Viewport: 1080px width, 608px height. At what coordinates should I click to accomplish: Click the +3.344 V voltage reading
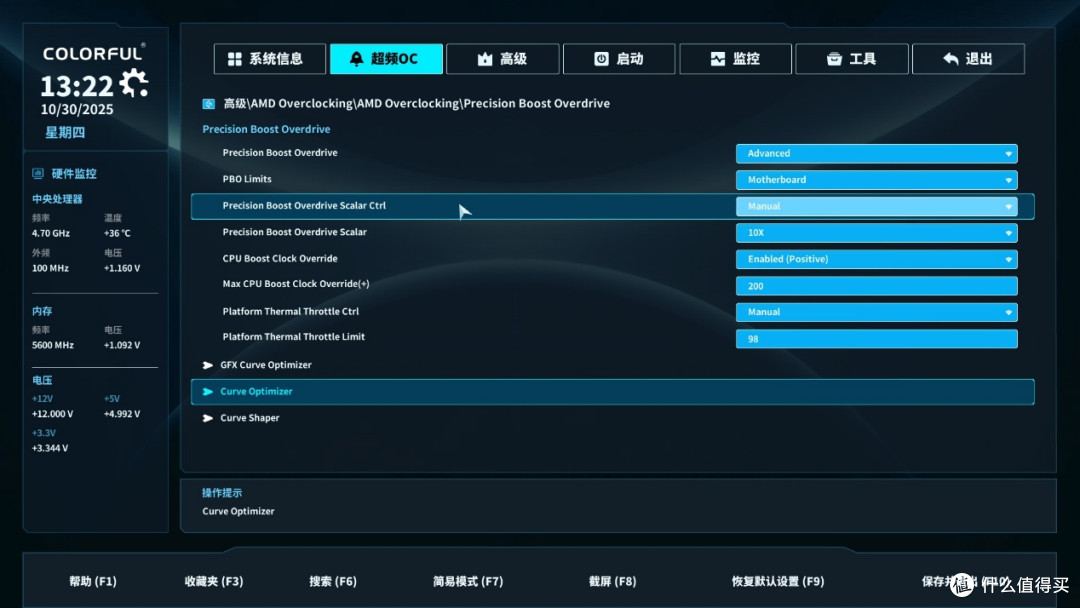50,448
